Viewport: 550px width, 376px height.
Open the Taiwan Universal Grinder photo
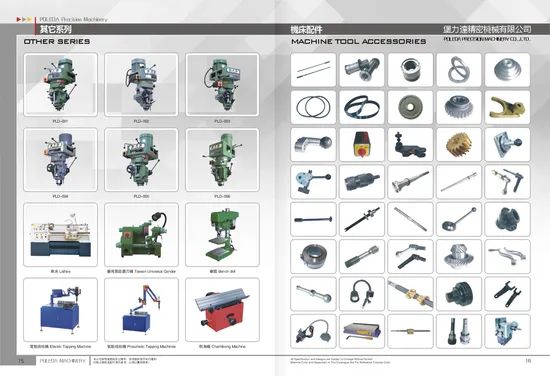(x=141, y=235)
